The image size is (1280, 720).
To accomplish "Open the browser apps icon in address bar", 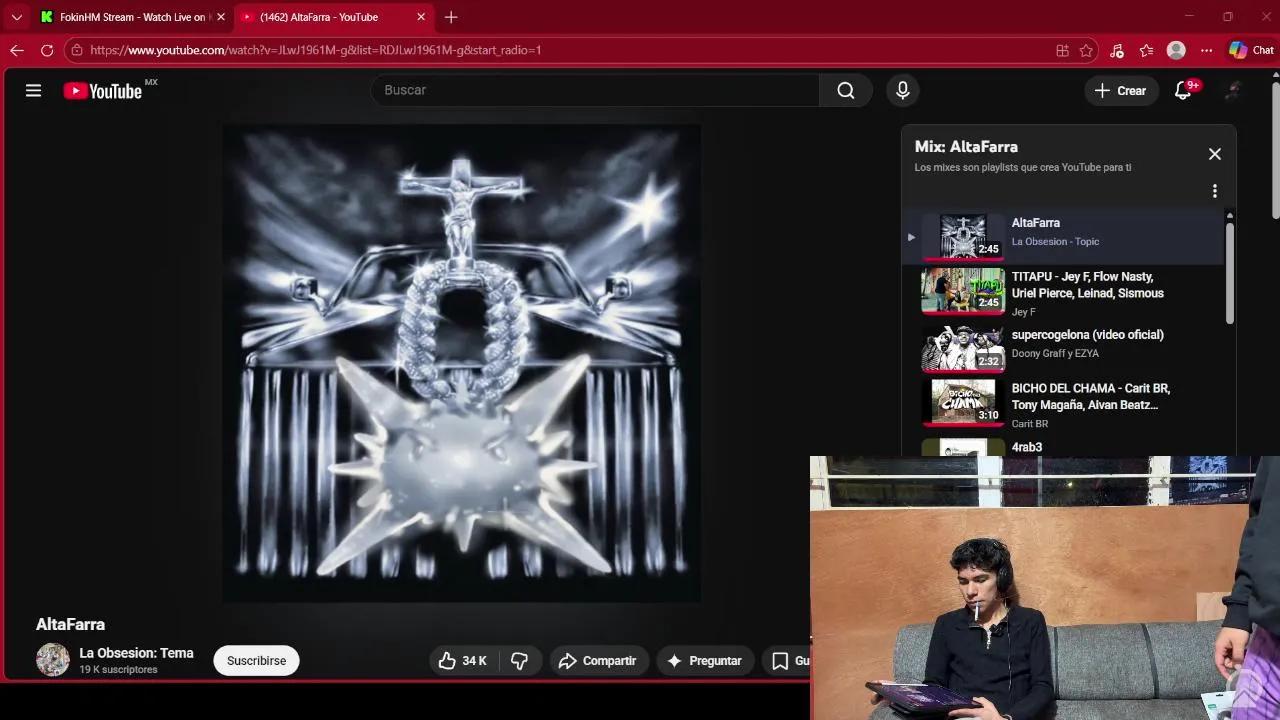I will pos(1062,50).
